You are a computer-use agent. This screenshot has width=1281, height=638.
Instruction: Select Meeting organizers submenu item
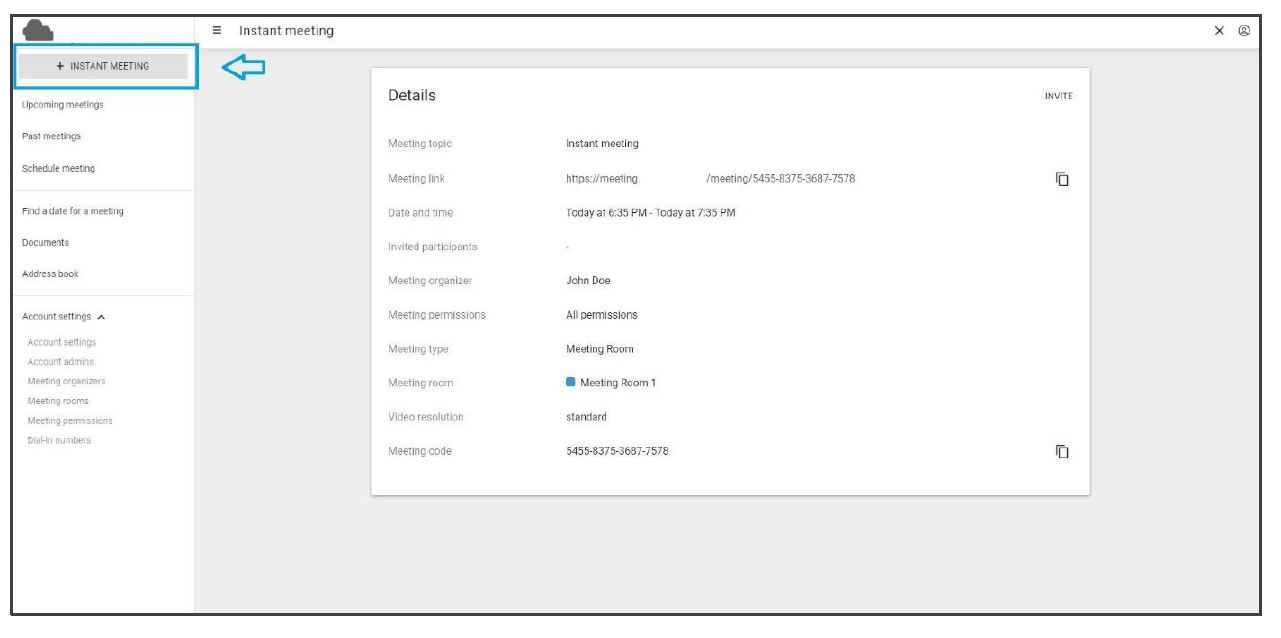click(x=66, y=381)
